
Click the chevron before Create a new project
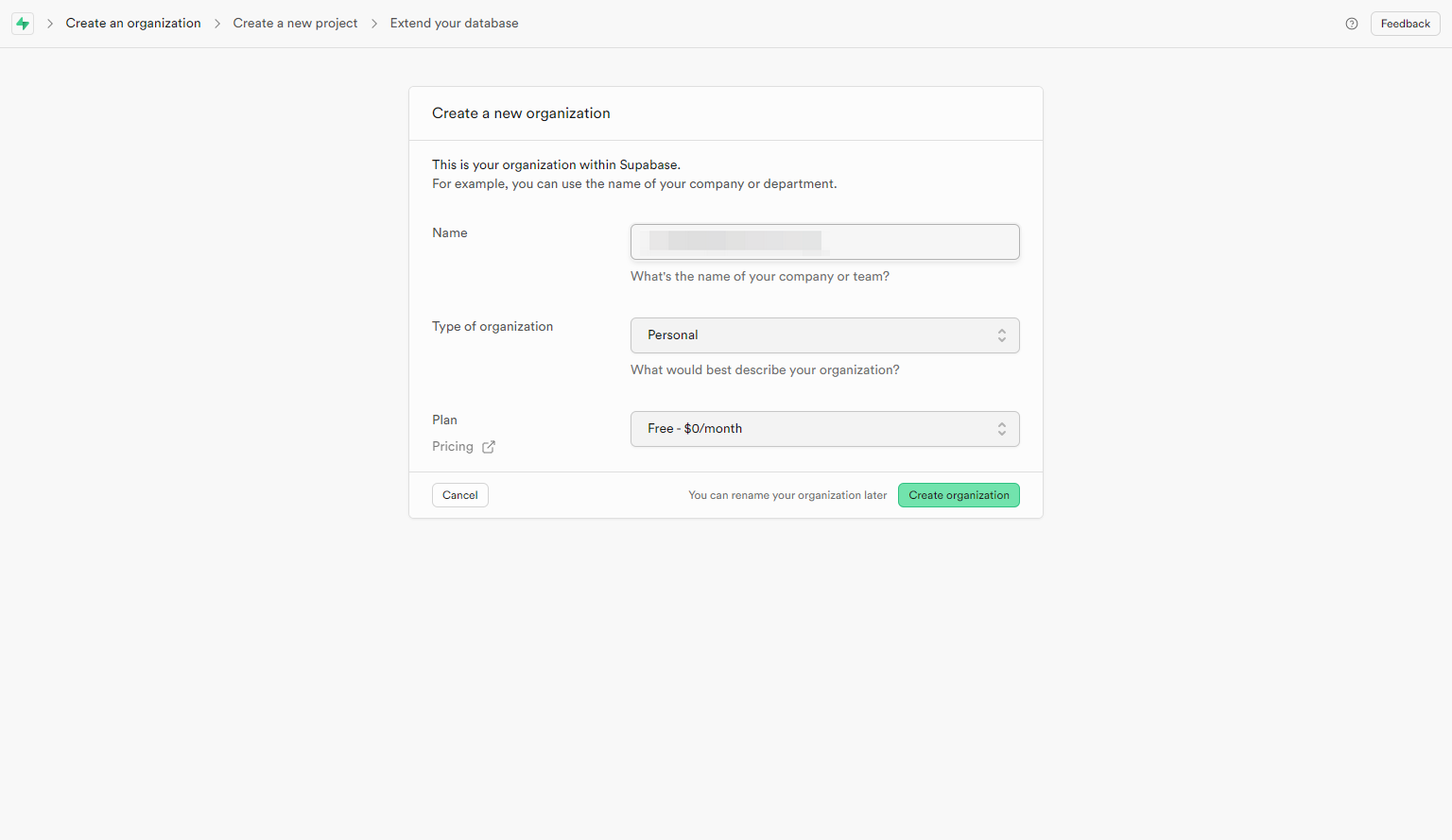coord(217,24)
